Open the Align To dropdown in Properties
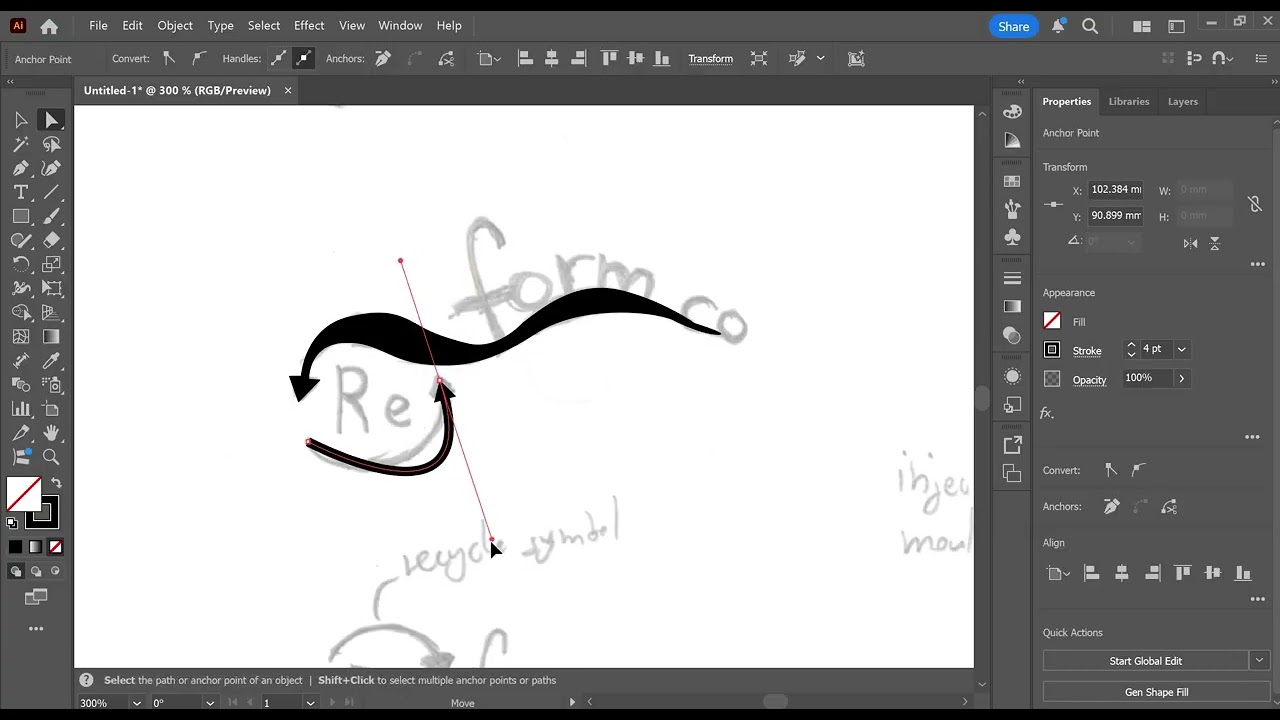The width and height of the screenshot is (1280, 720). 1058,573
